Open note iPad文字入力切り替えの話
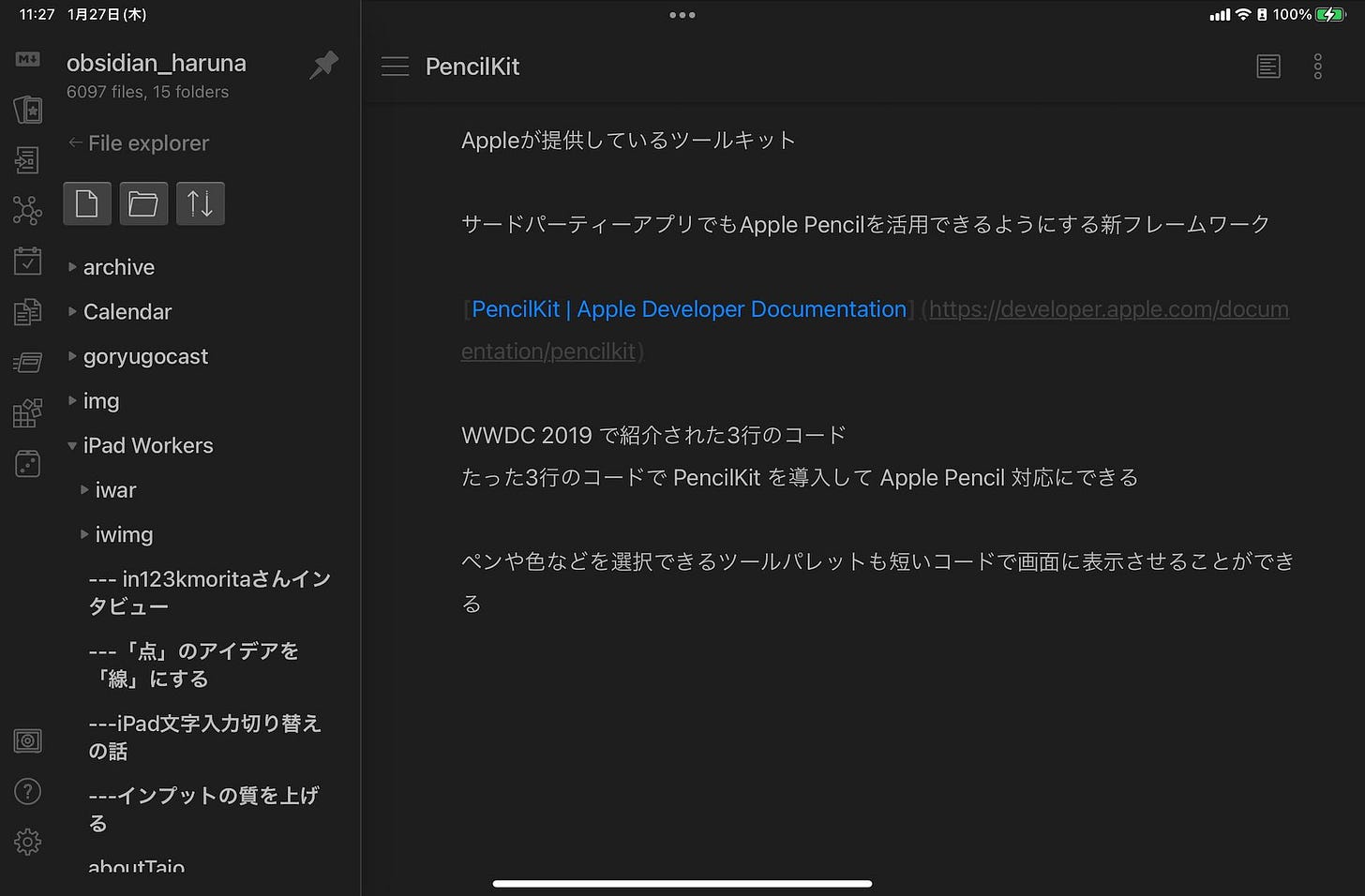 pyautogui.click(x=205, y=737)
